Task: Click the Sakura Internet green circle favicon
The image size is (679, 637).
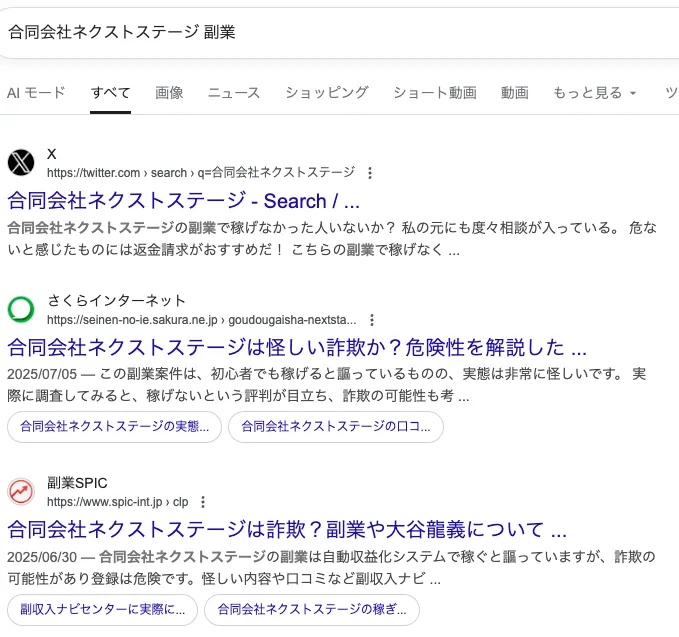Action: [x=21, y=309]
